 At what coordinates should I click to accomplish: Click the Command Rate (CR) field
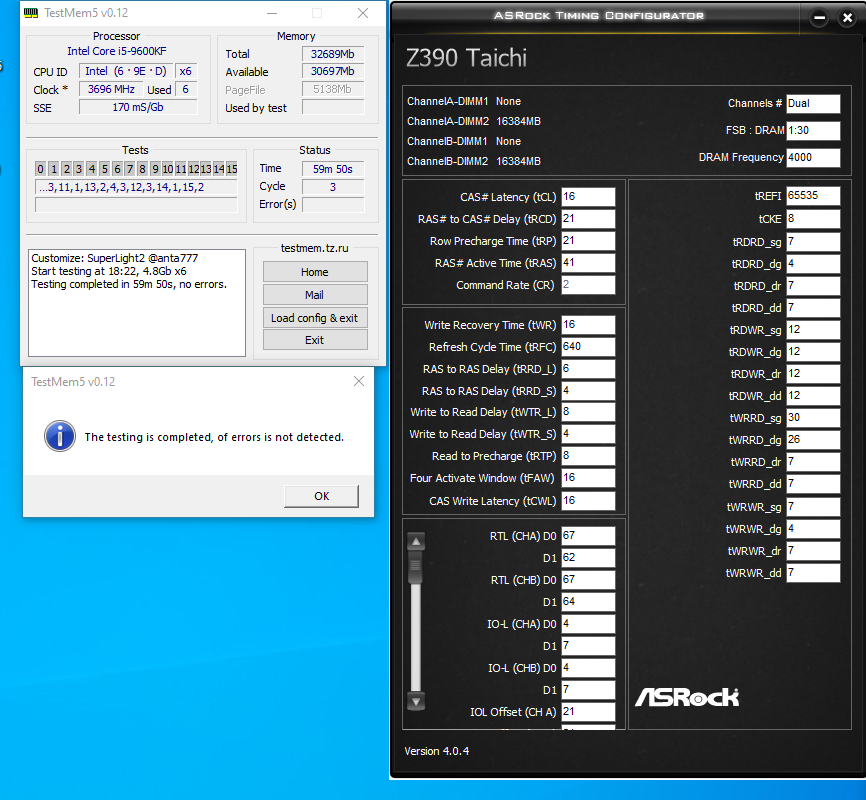(588, 285)
